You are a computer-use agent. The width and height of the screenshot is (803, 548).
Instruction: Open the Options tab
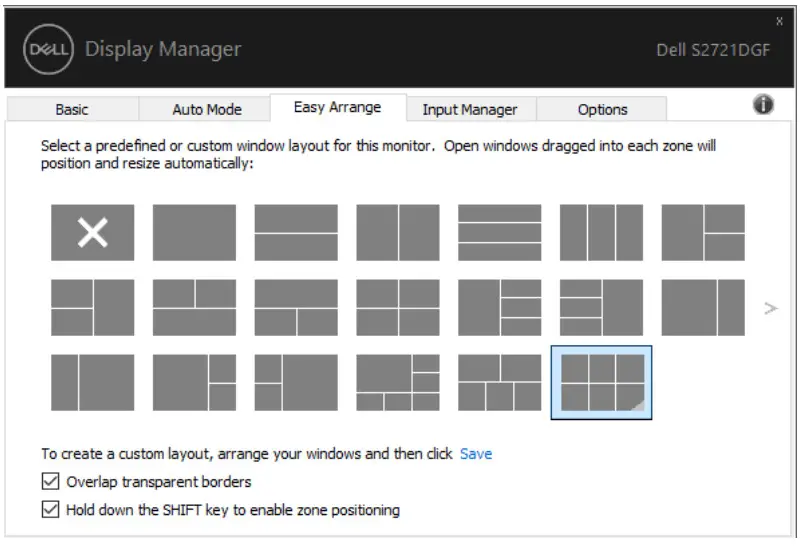[602, 109]
